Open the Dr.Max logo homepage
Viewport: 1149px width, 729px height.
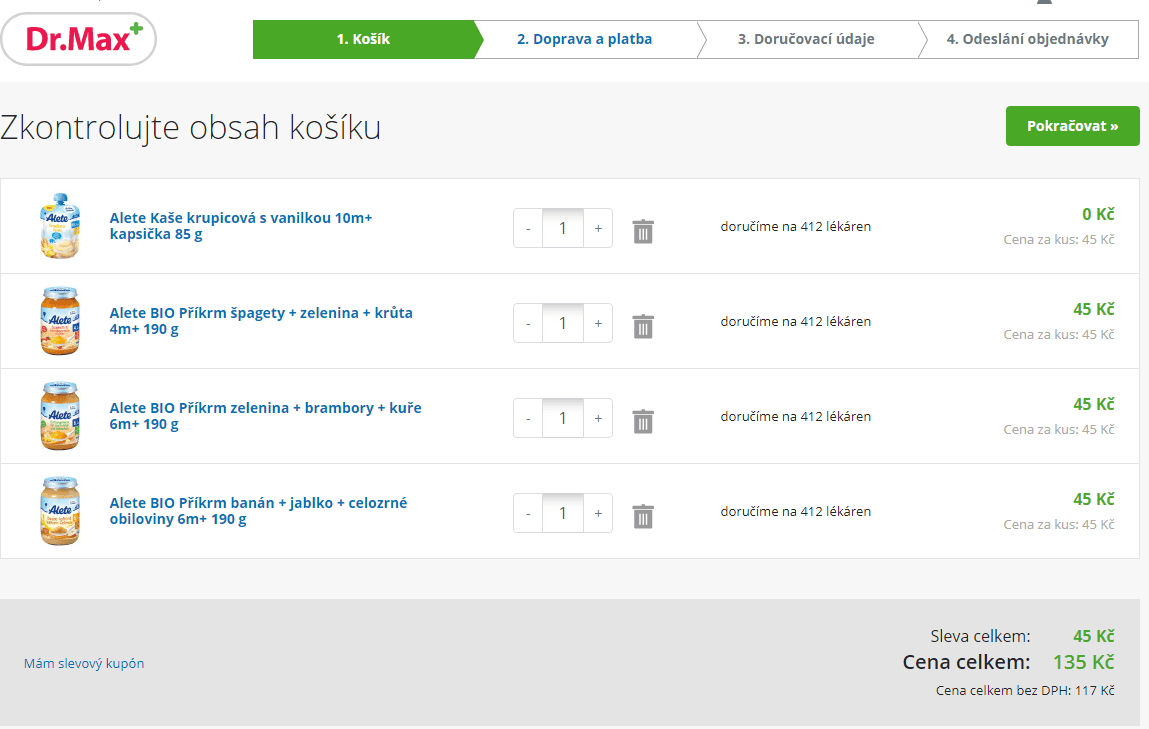78,39
